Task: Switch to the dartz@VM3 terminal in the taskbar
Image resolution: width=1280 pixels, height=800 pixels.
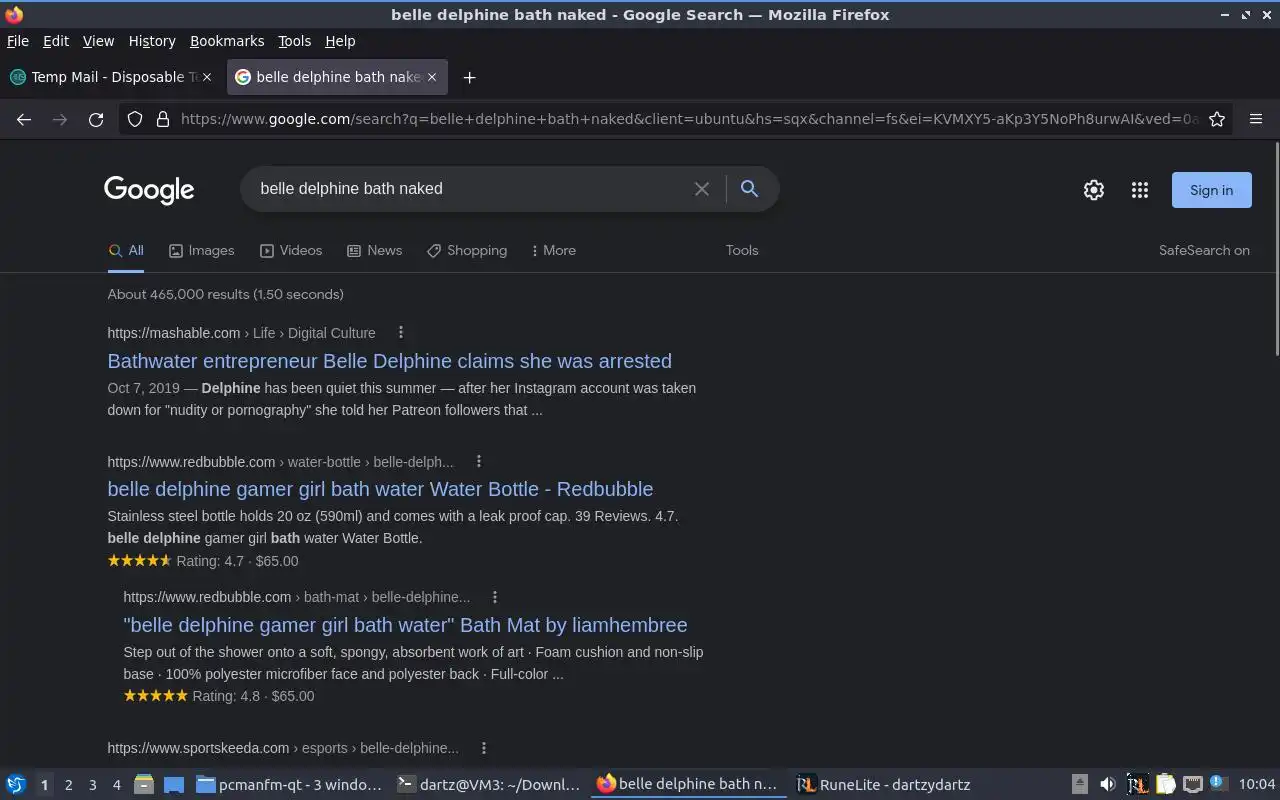Action: click(488, 785)
